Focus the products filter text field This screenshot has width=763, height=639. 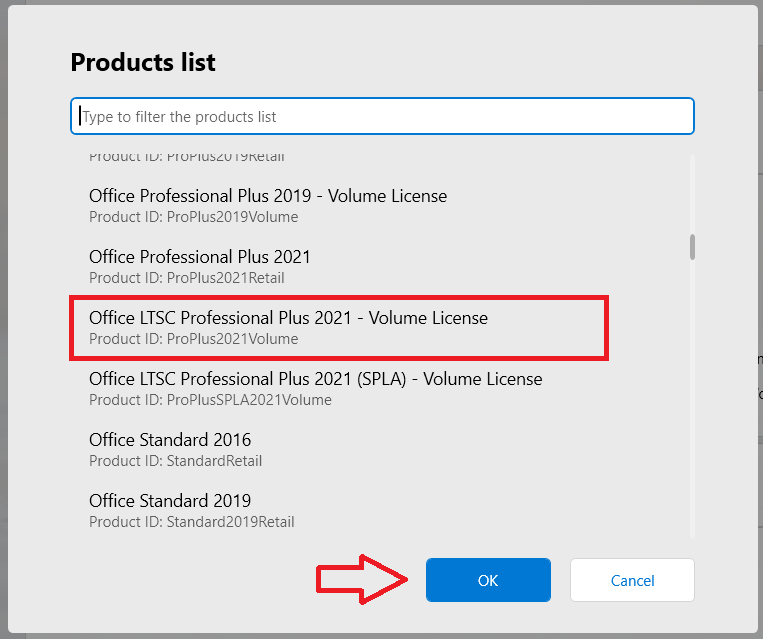coord(382,116)
